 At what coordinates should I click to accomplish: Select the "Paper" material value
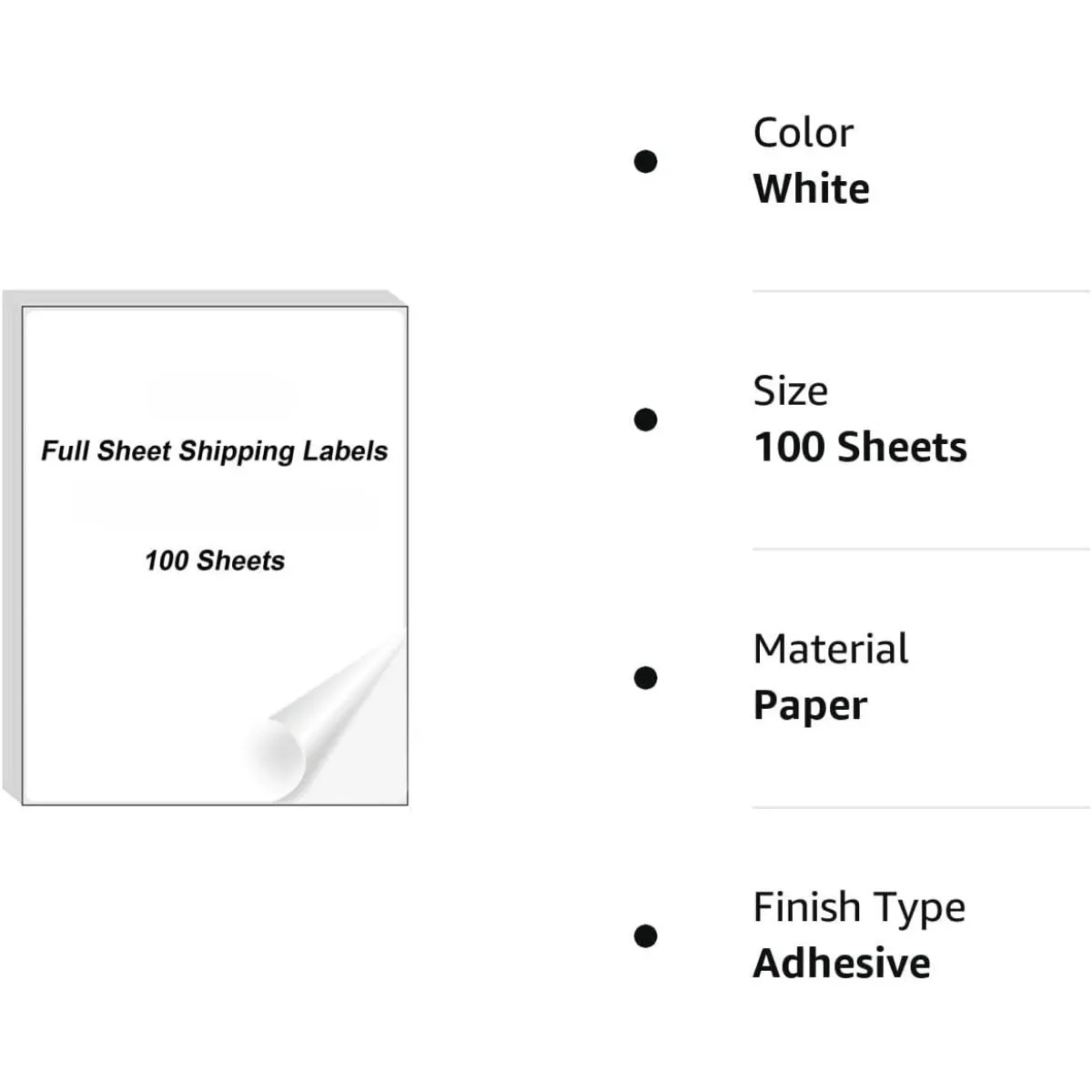click(x=810, y=706)
